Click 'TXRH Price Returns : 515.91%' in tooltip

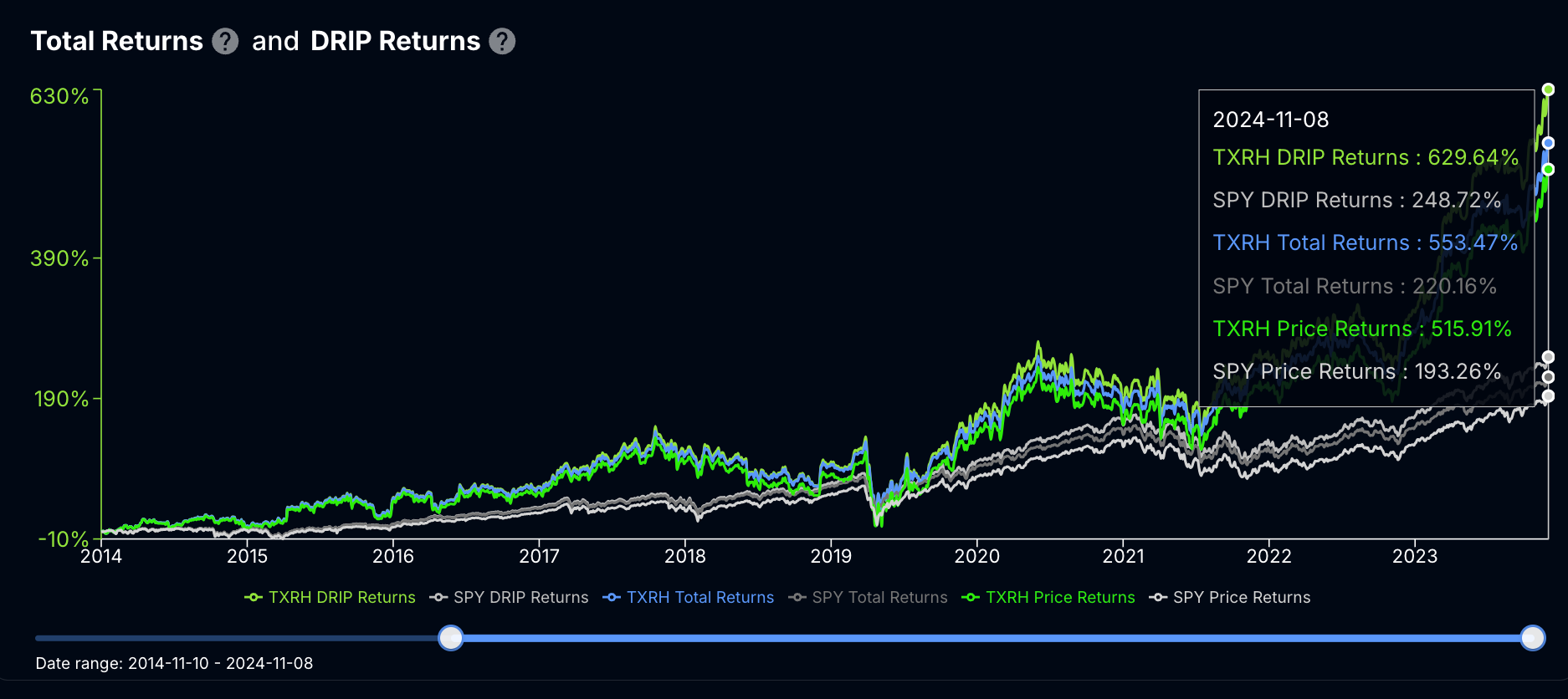1362,329
